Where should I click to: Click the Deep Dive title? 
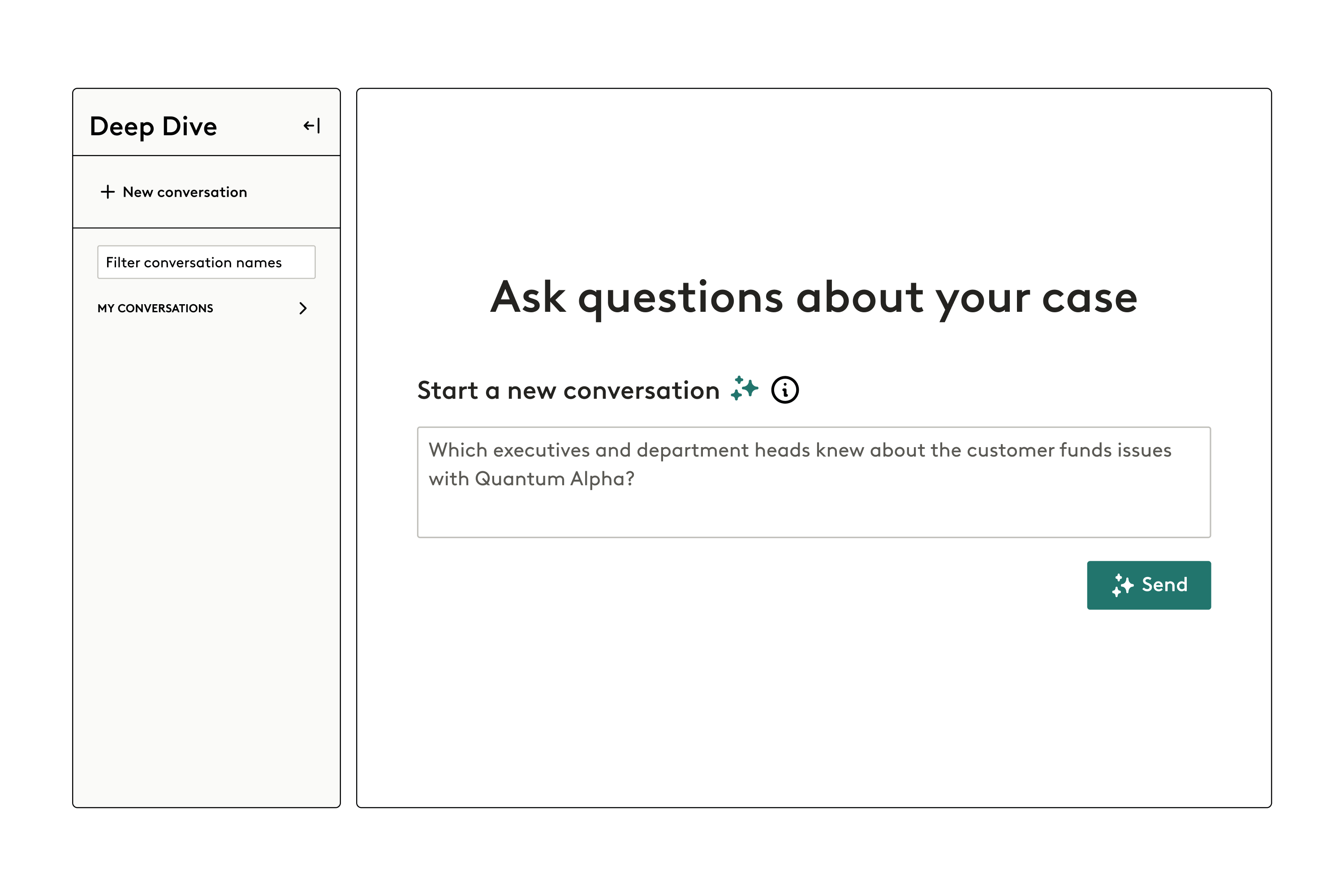(153, 127)
